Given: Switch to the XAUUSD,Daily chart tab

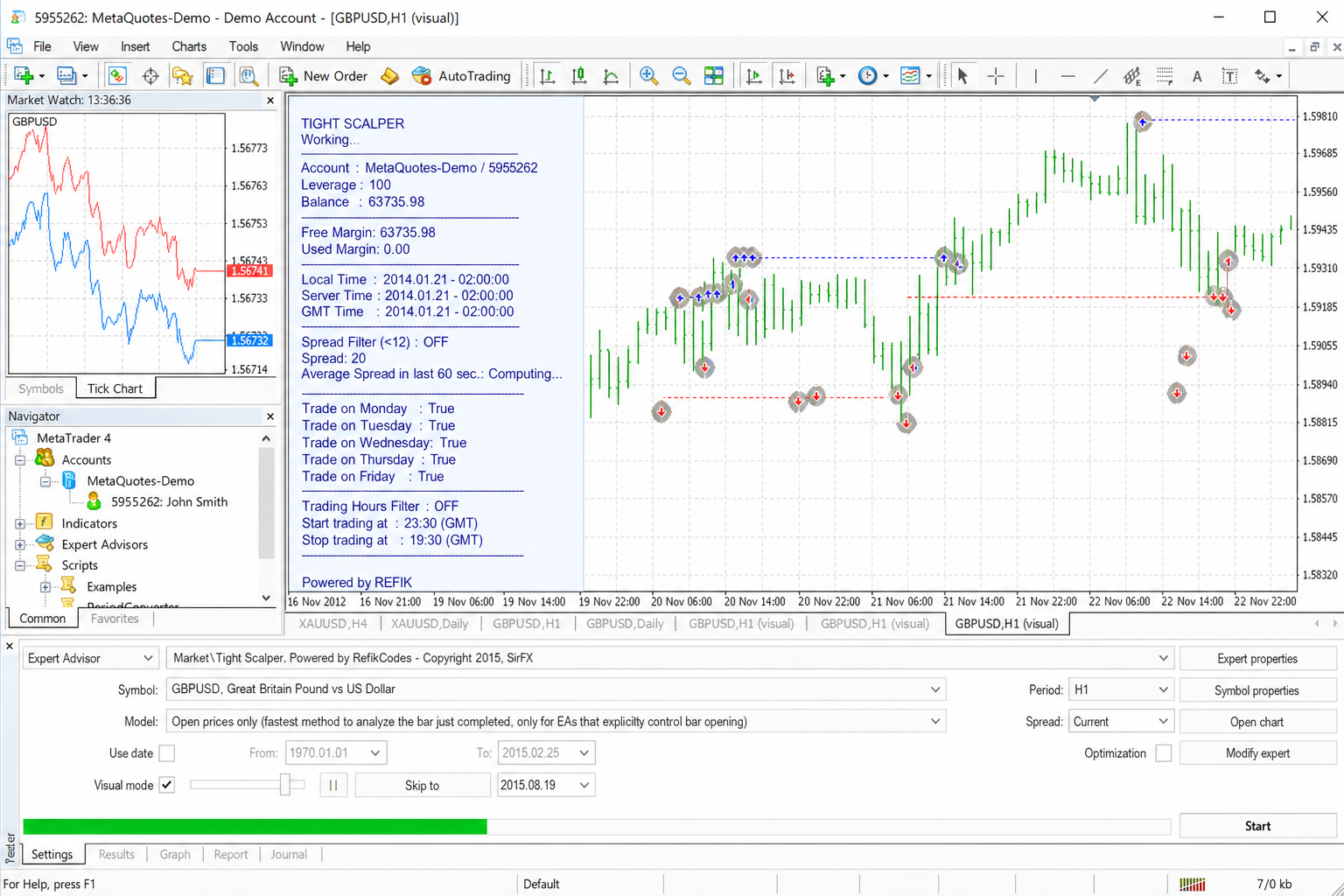Looking at the screenshot, I should click(x=430, y=624).
